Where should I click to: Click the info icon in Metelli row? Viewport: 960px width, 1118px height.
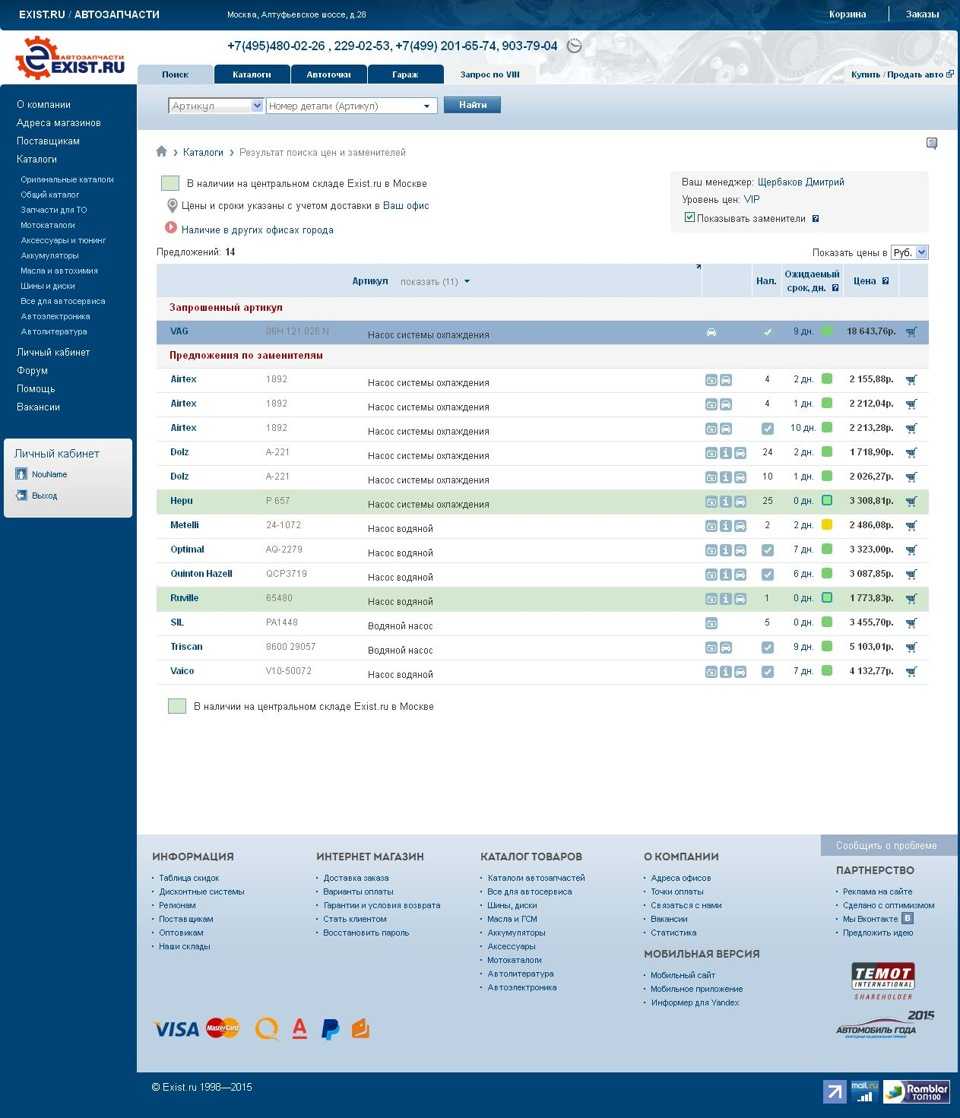pyautogui.click(x=725, y=526)
